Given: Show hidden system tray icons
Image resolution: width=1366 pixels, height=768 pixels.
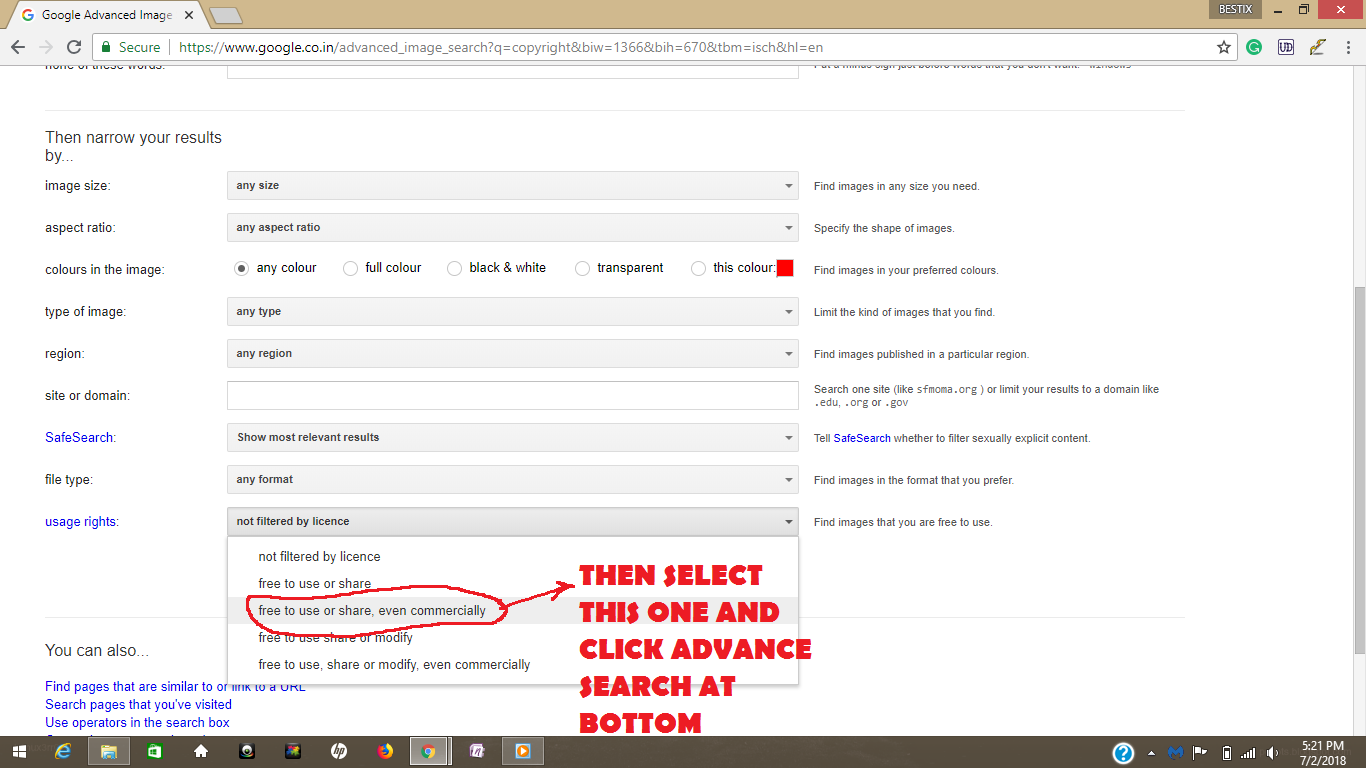Looking at the screenshot, I should pos(1151,753).
